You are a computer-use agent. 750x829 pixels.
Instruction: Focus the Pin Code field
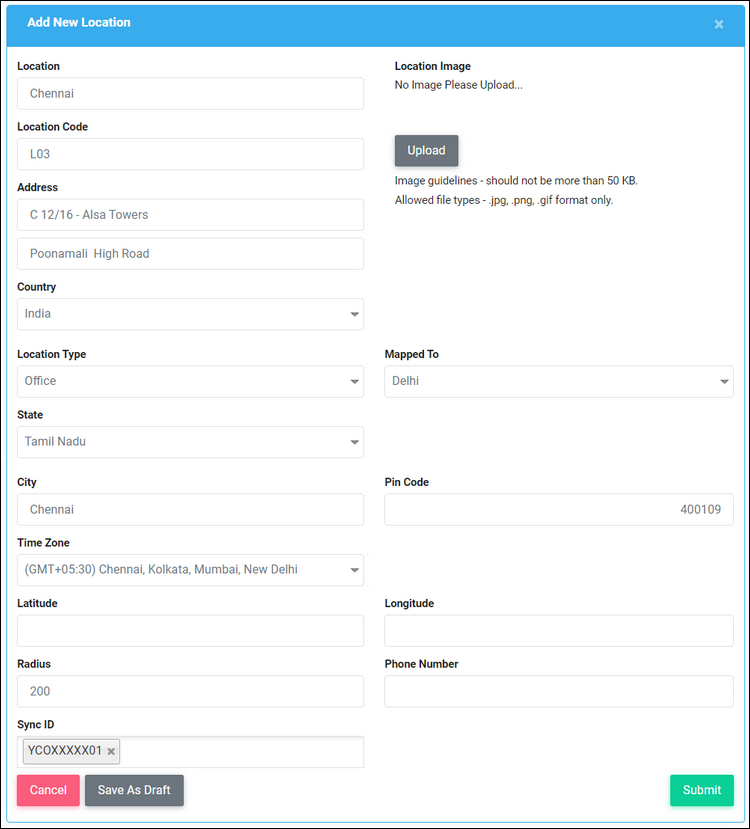pyautogui.click(x=558, y=509)
